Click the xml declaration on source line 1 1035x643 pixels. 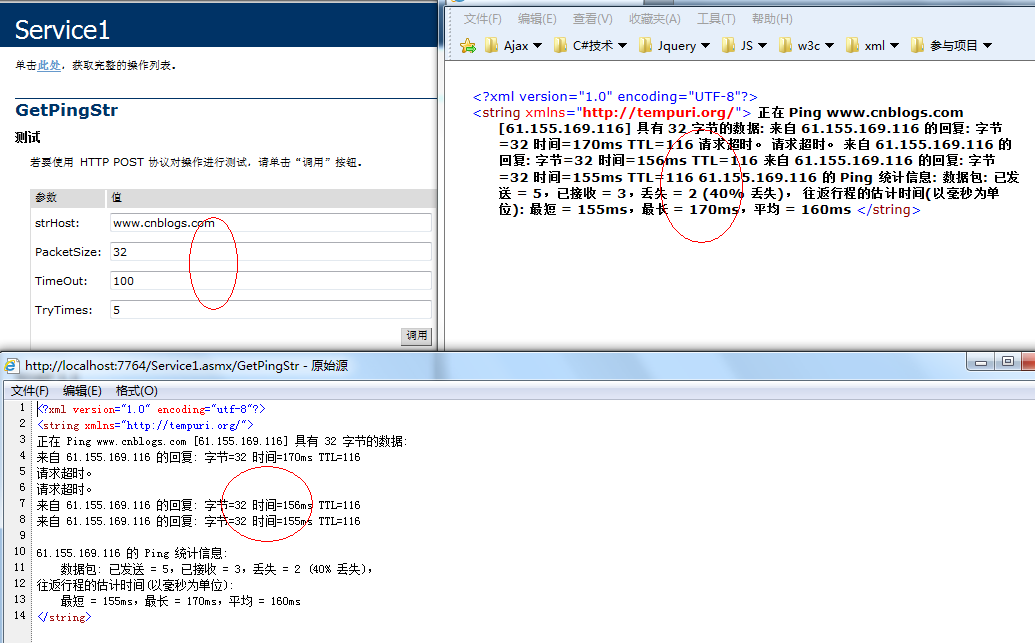coord(151,409)
